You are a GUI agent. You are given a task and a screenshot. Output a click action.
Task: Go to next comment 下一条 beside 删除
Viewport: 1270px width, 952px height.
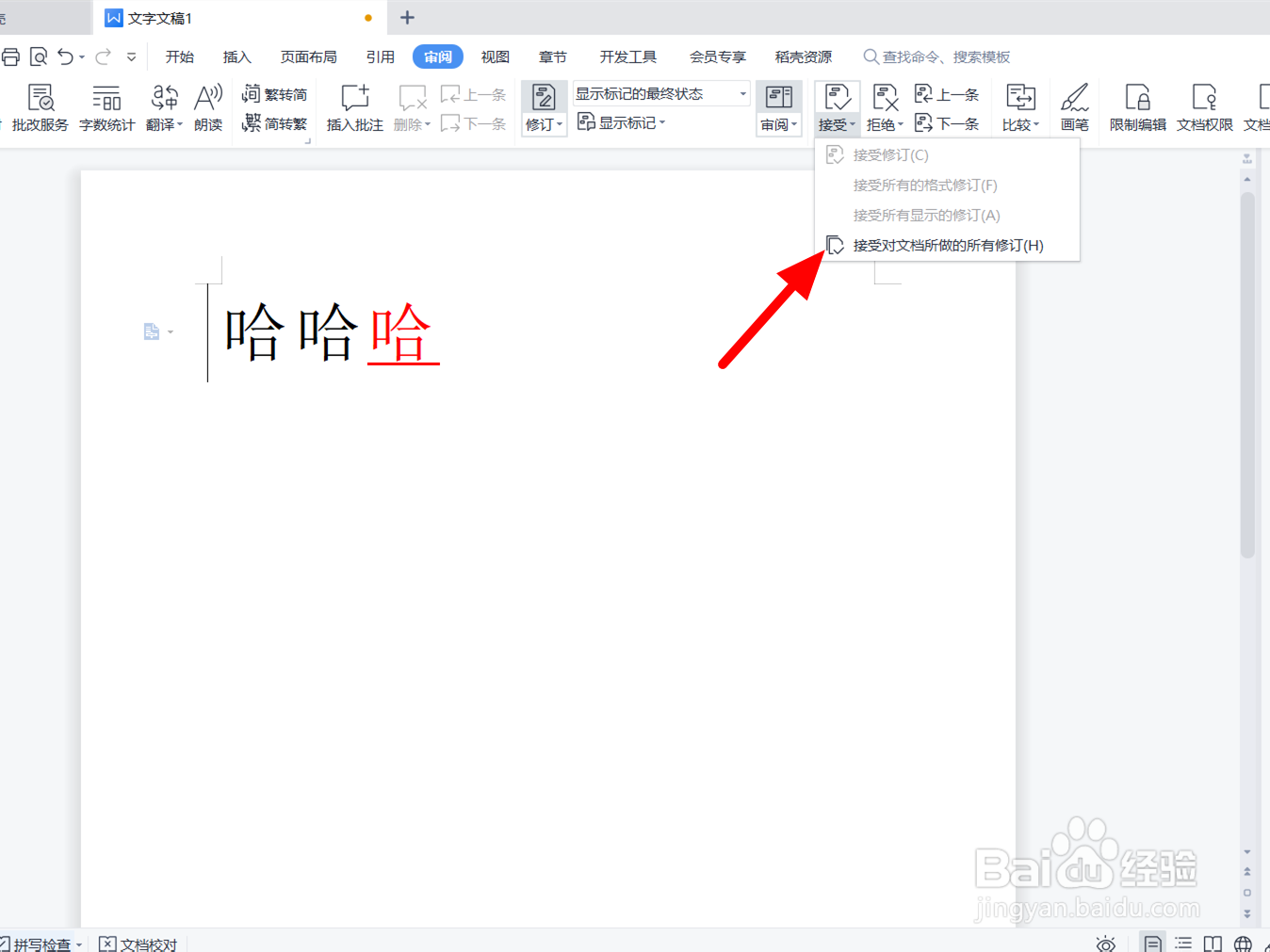(474, 123)
